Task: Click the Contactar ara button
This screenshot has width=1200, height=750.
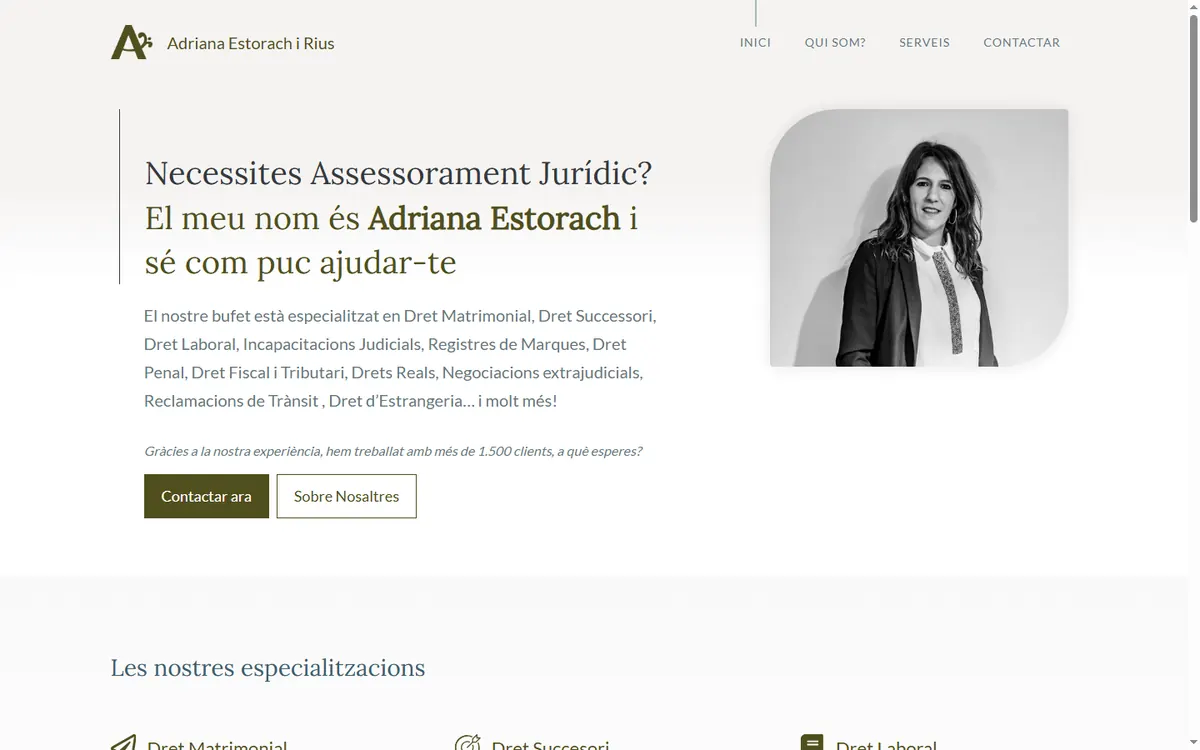Action: (x=206, y=496)
